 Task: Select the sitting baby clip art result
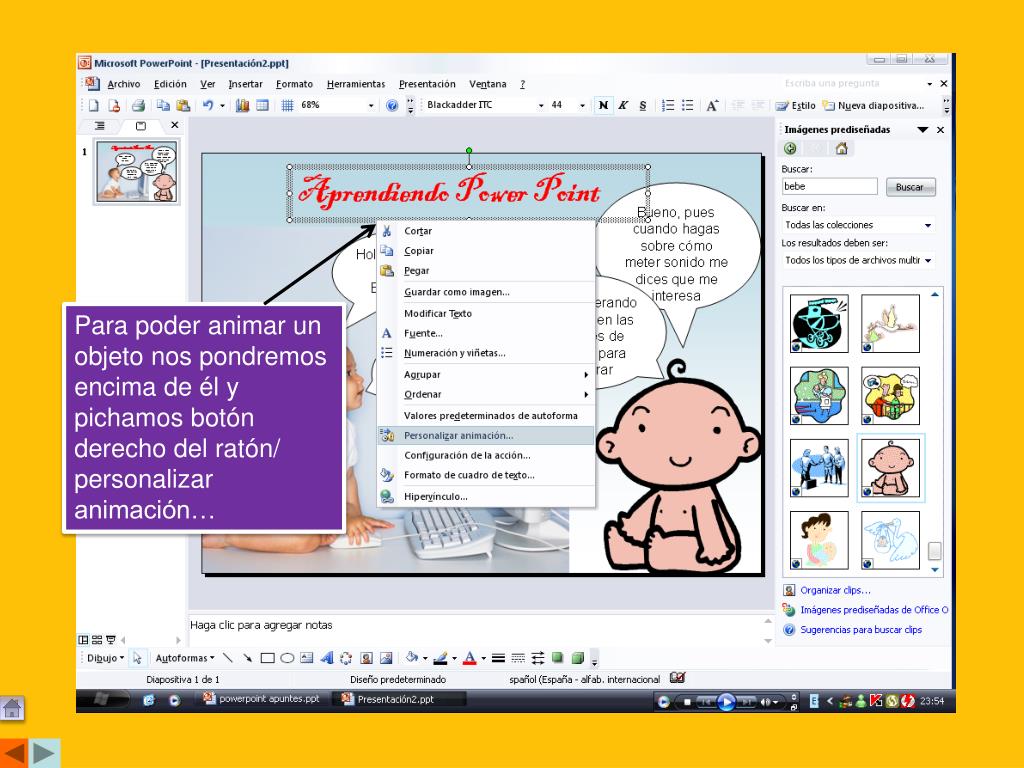point(890,468)
